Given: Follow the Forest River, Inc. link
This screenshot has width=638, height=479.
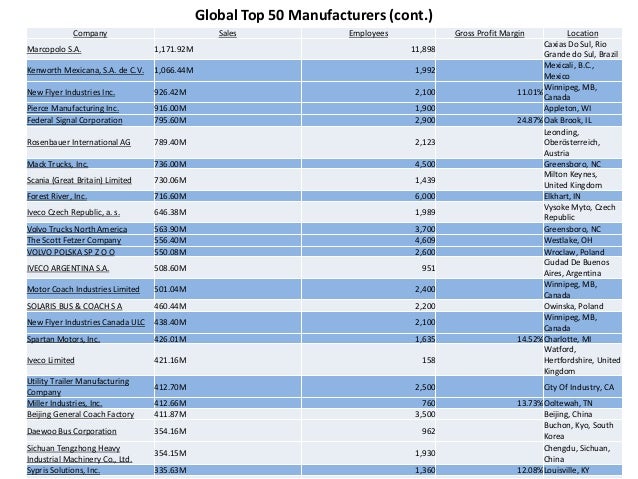Looking at the screenshot, I should (x=57, y=196).
